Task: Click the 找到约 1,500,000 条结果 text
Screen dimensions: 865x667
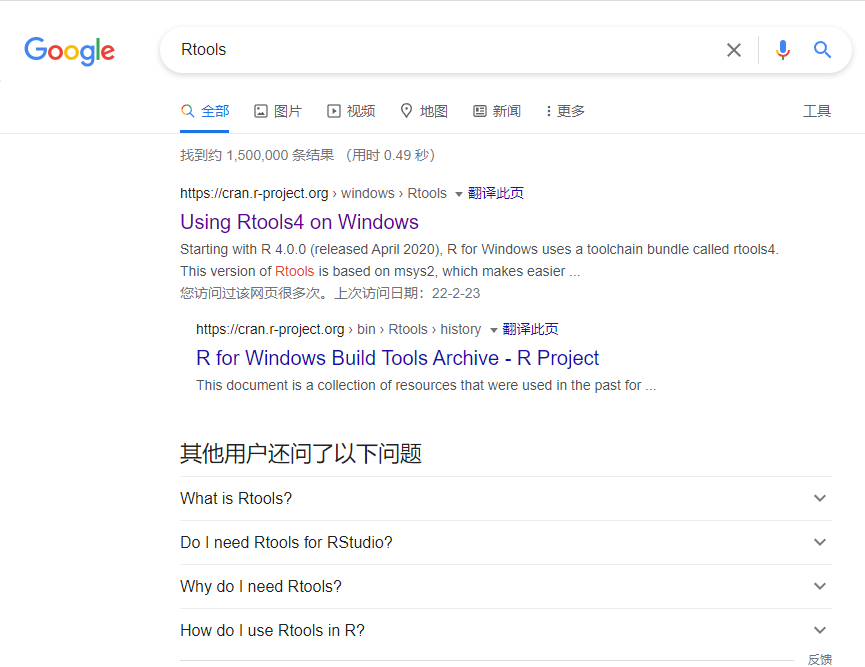Action: point(257,156)
